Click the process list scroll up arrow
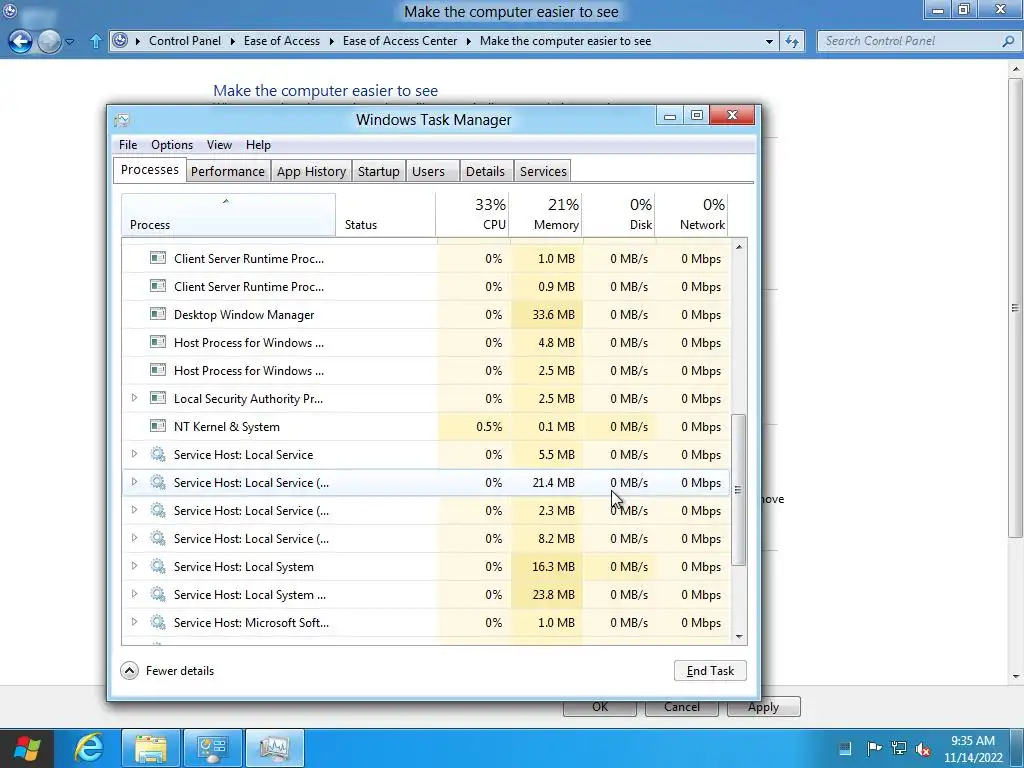The height and width of the screenshot is (768, 1024). (x=739, y=247)
